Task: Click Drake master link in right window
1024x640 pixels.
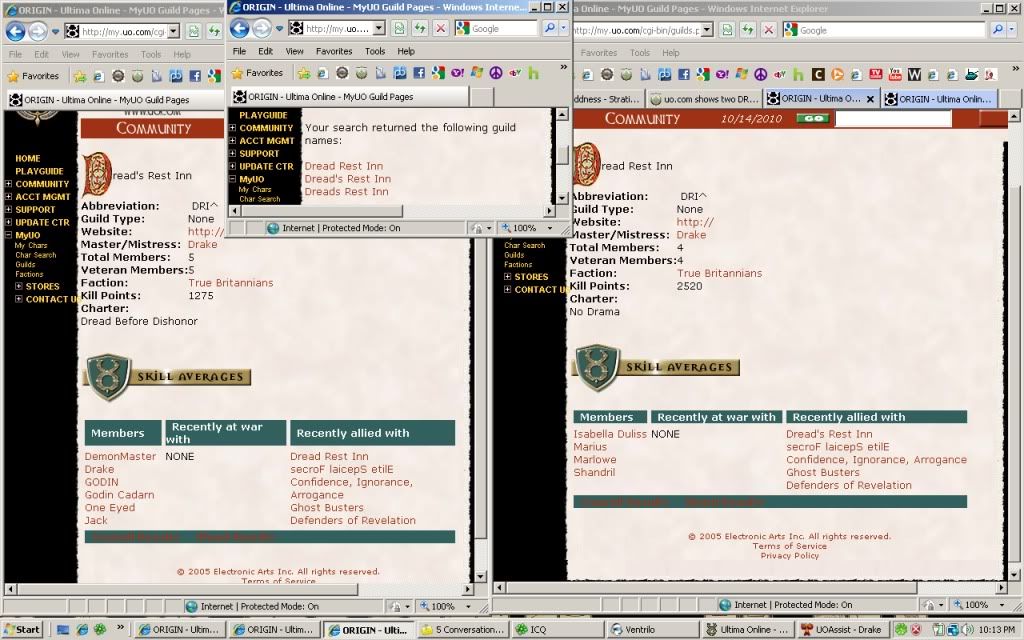Action: pos(691,234)
